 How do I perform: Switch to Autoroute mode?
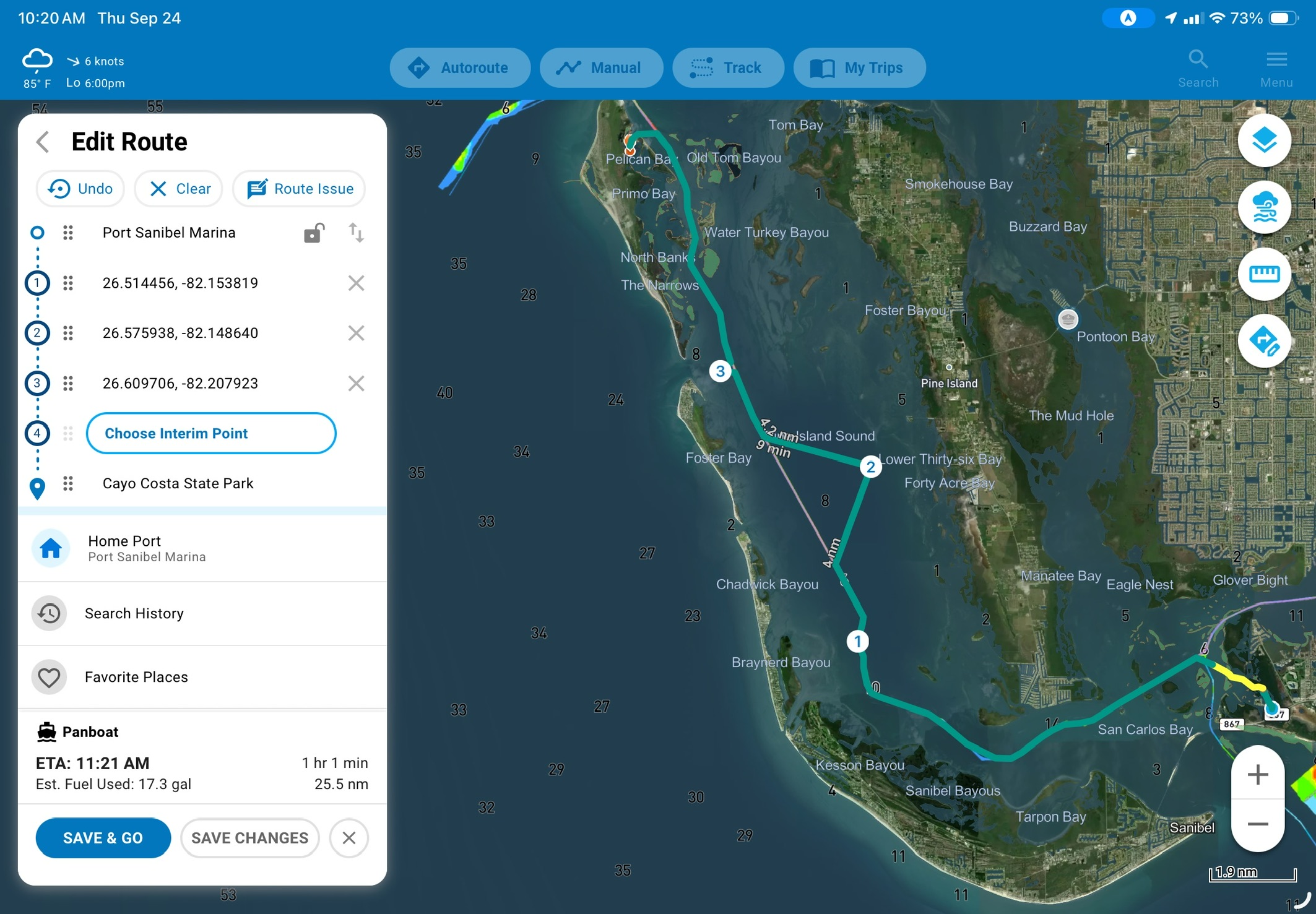[x=459, y=67]
